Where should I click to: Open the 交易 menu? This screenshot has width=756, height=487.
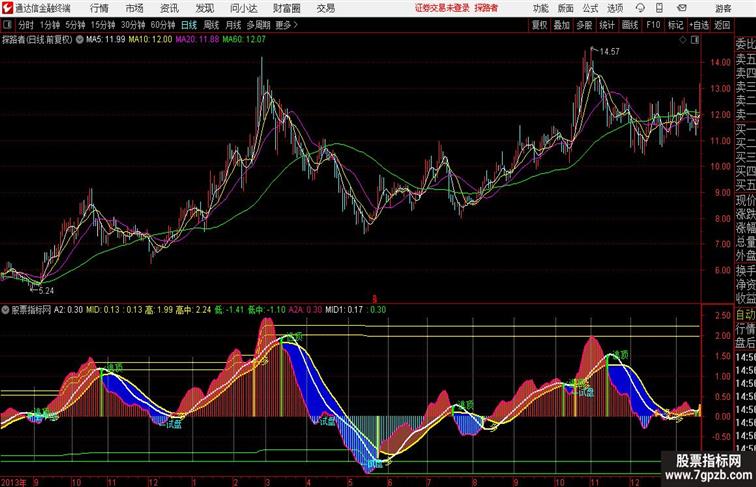[x=325, y=8]
